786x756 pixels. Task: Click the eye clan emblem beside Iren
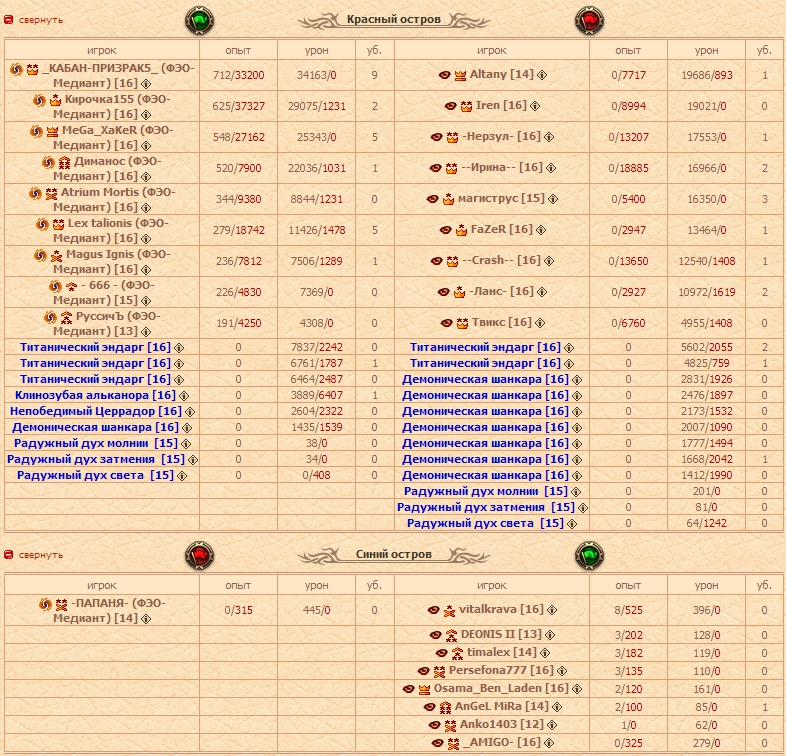(x=451, y=106)
